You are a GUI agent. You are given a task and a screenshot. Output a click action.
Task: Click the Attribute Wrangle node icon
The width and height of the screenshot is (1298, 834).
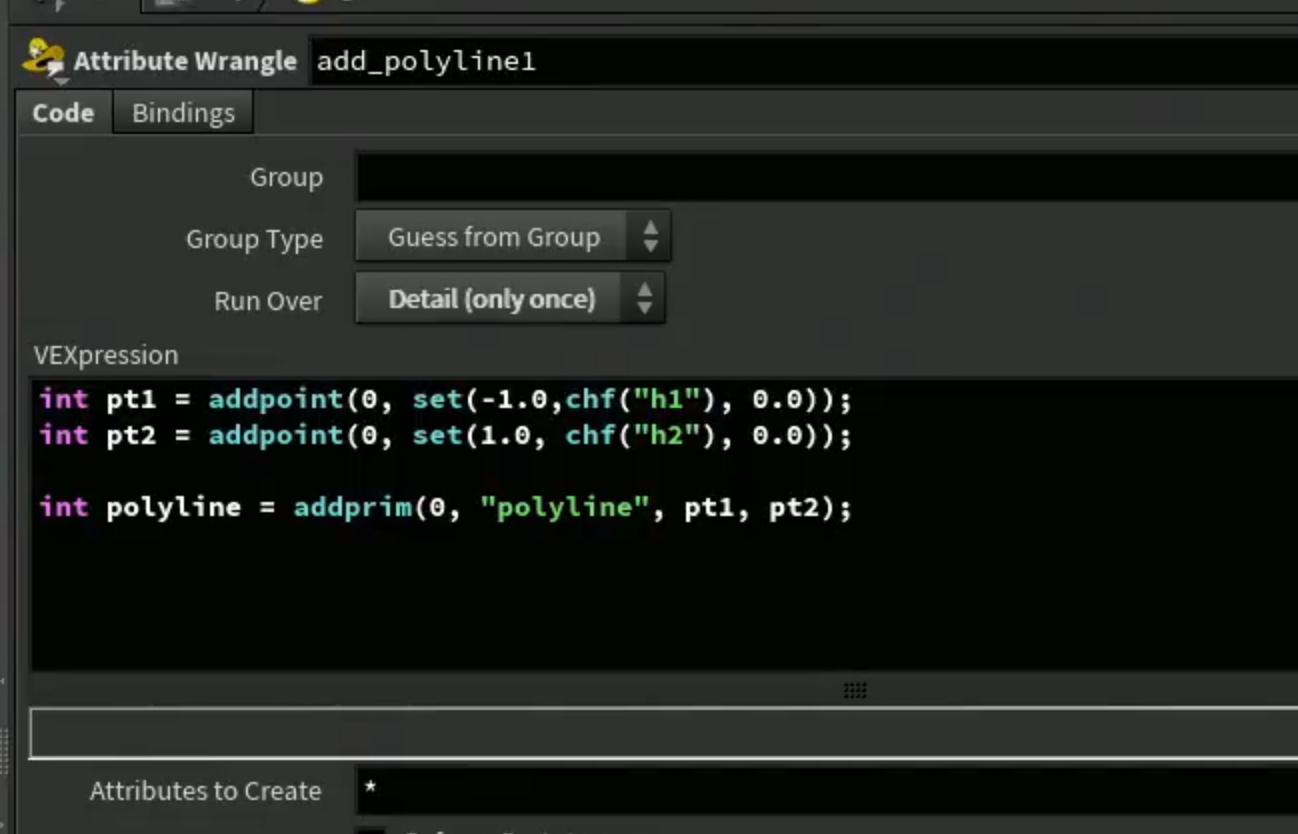coord(42,56)
